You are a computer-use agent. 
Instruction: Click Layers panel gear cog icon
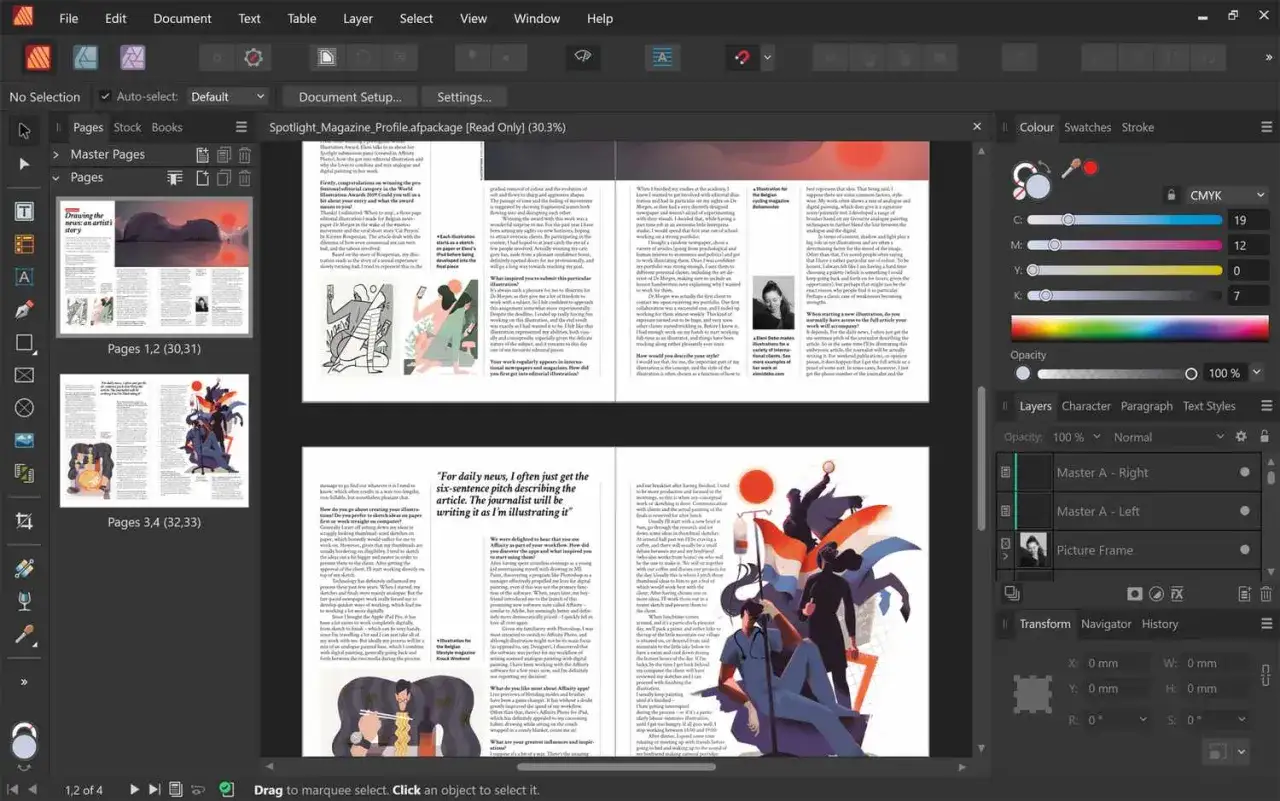[x=1241, y=437]
